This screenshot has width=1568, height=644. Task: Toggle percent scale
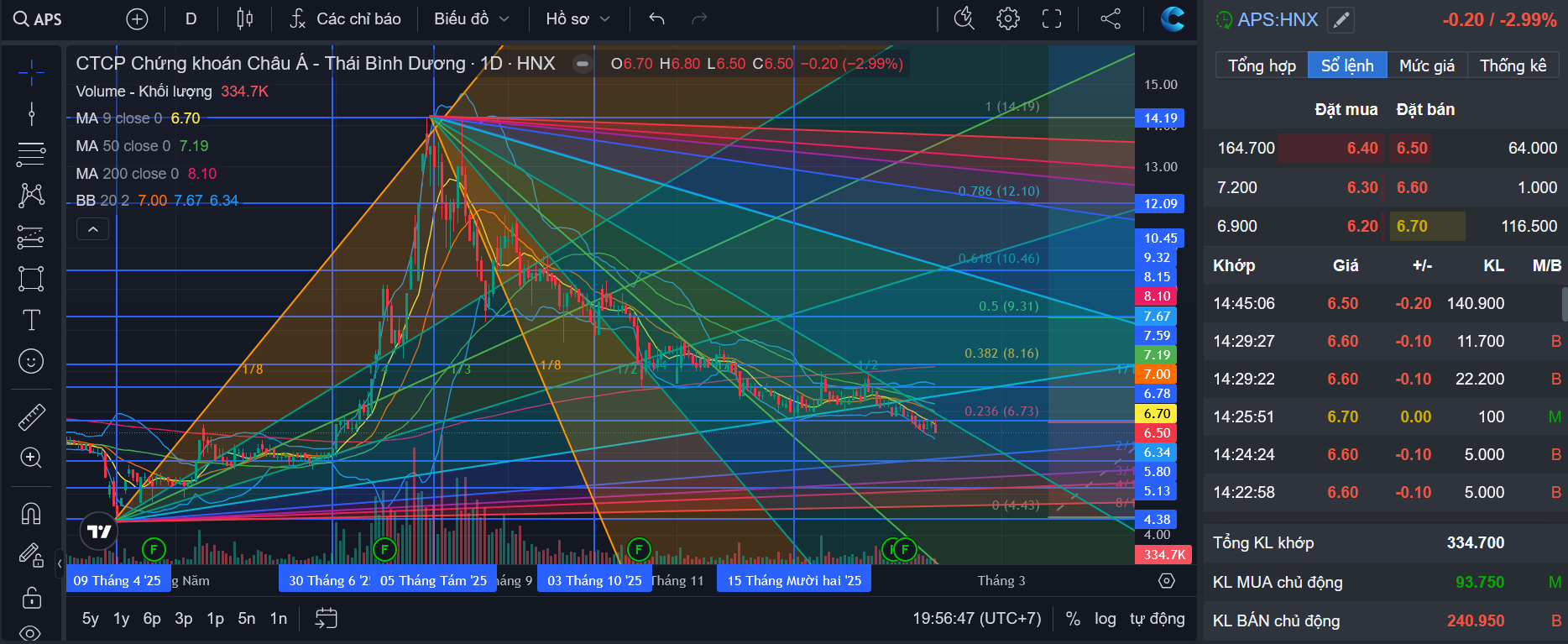[1073, 619]
